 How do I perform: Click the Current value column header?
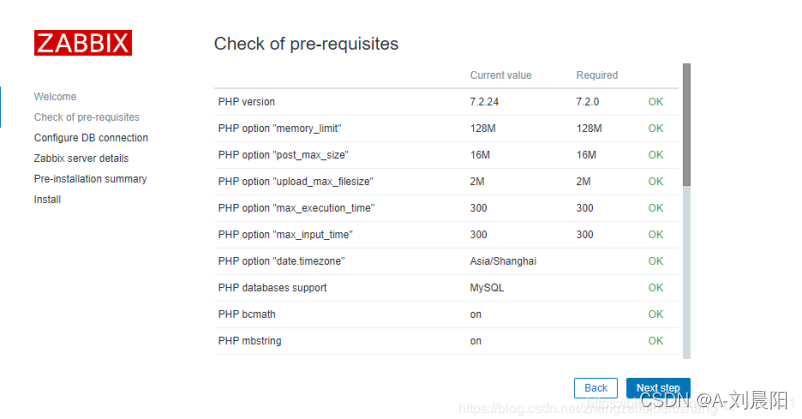(501, 75)
